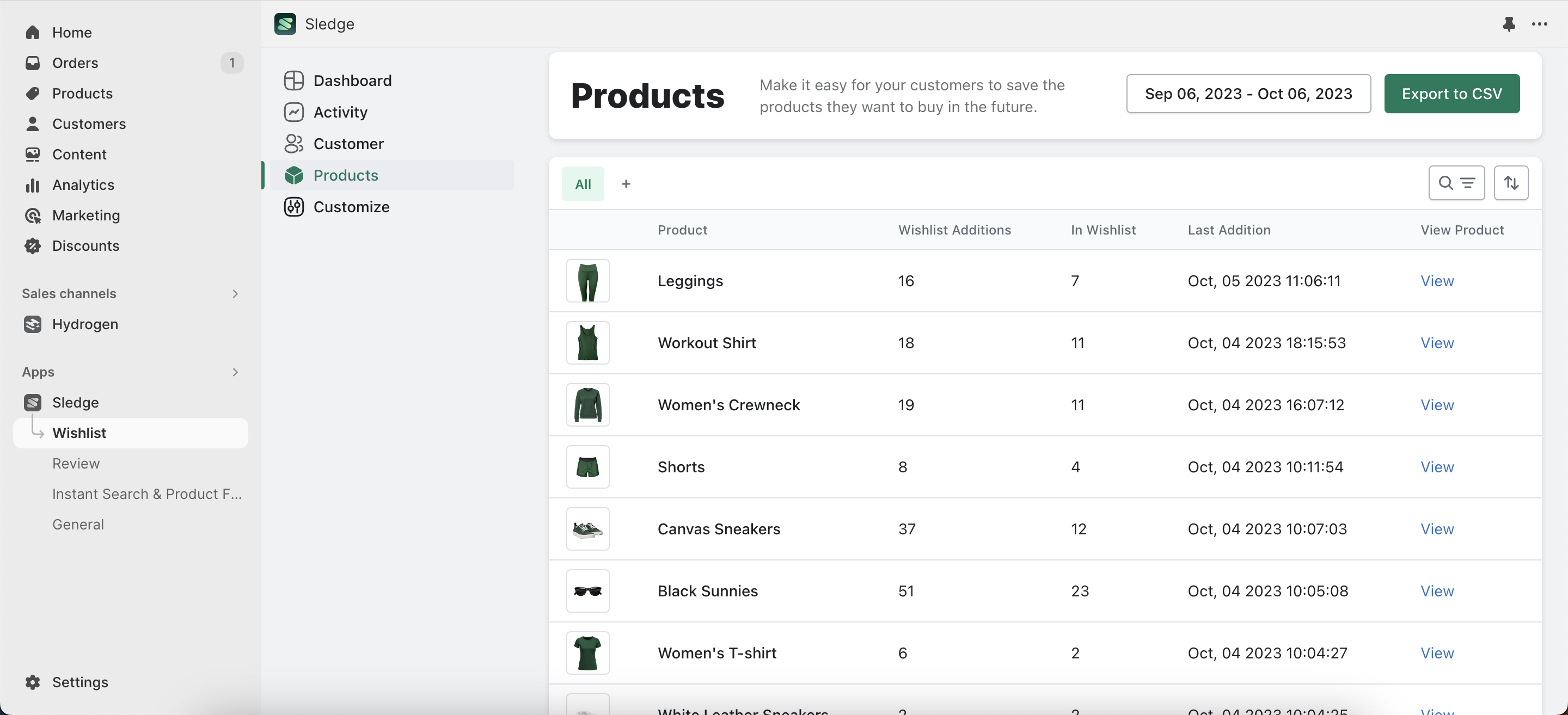Viewport: 1568px width, 715px height.
Task: Click the search/filter icon in Products
Action: click(1456, 183)
